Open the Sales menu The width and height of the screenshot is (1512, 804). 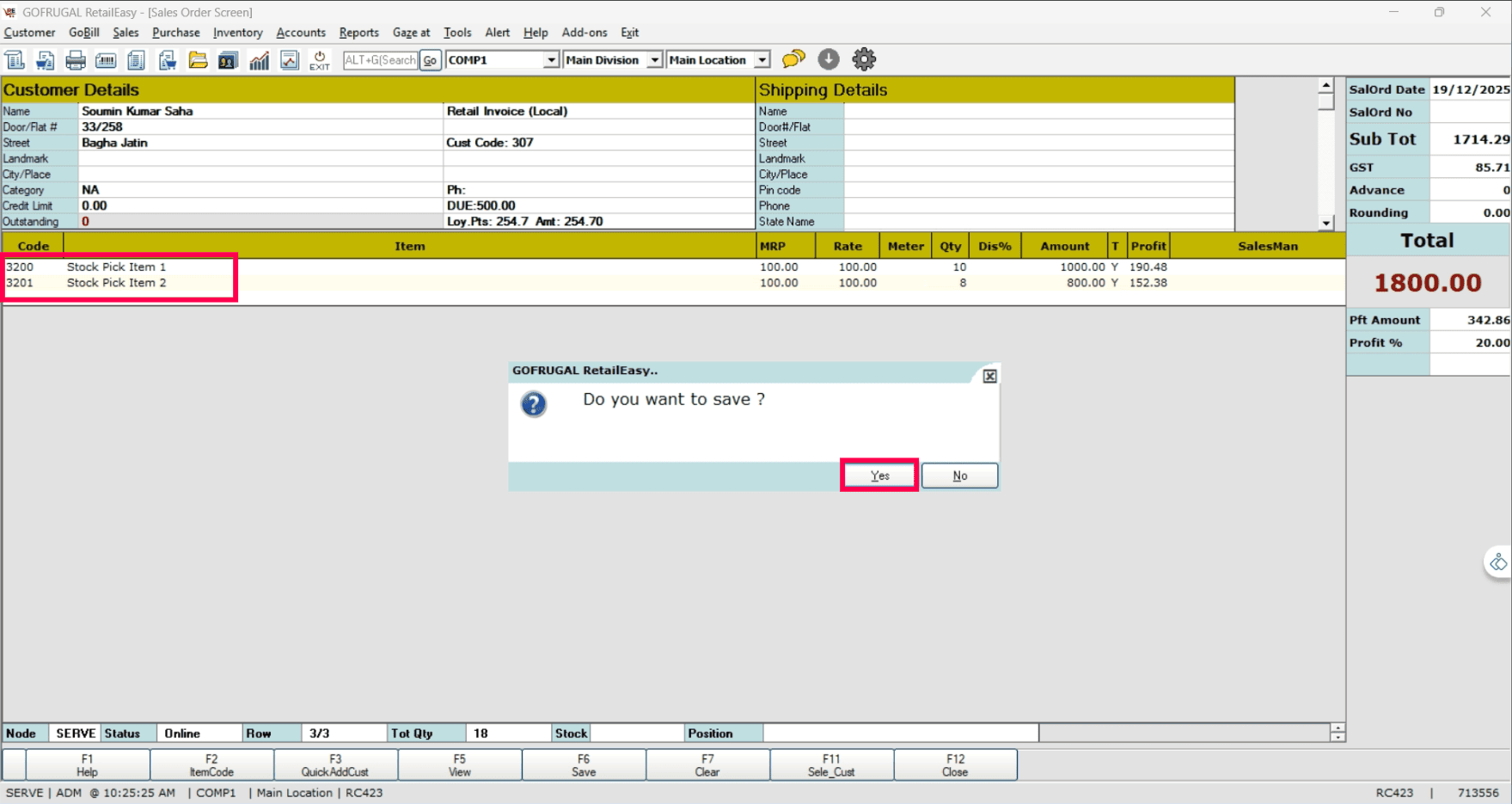125,33
